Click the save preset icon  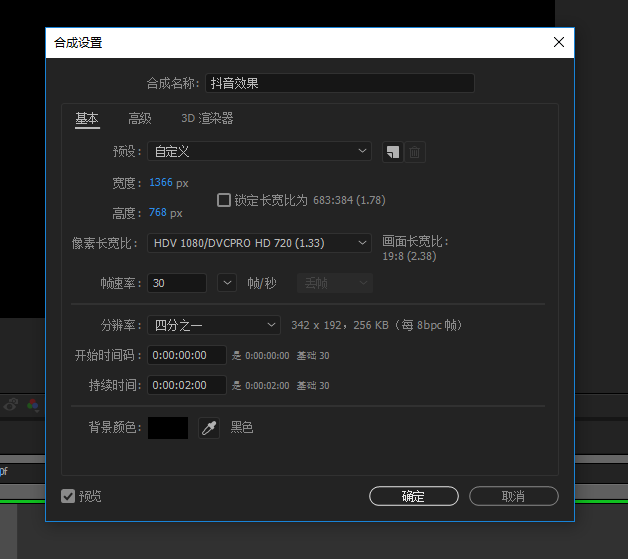[x=393, y=152]
